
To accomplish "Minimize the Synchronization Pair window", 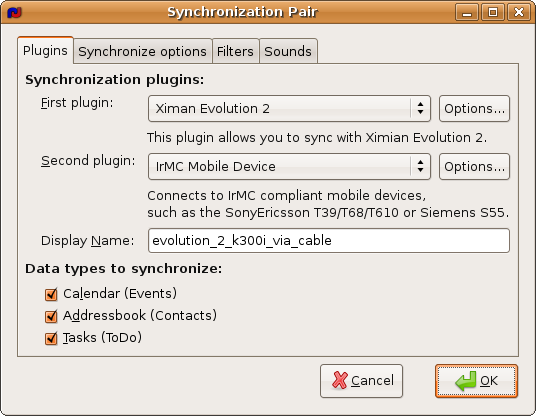I will [467, 13].
